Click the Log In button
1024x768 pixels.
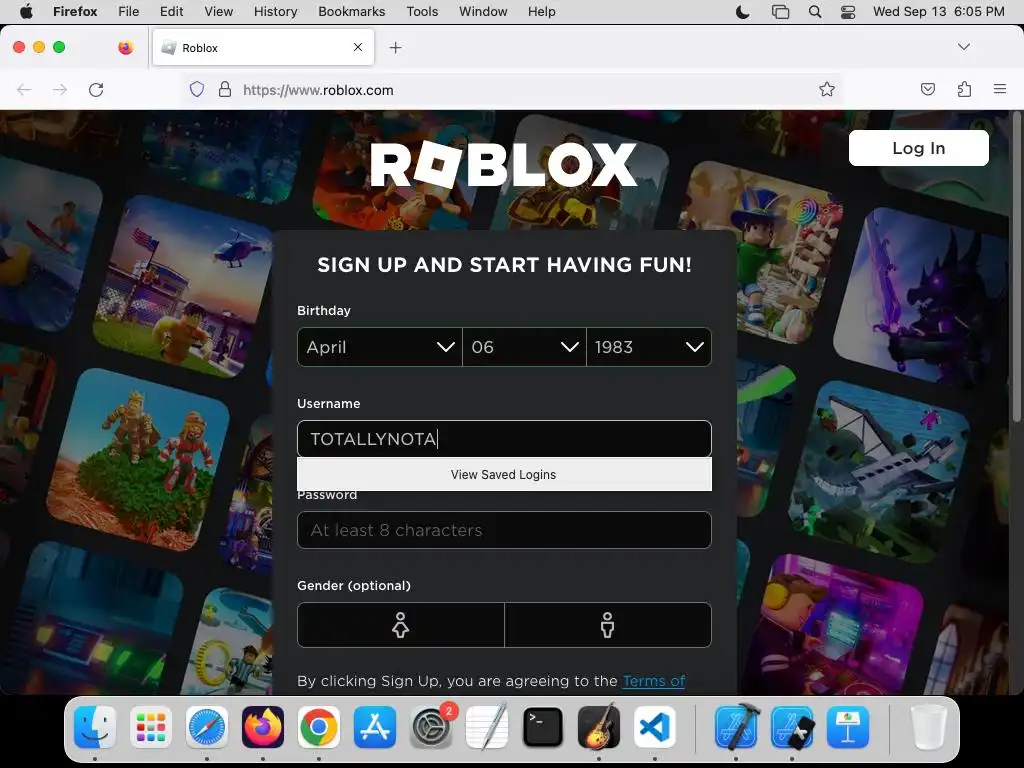tap(918, 148)
